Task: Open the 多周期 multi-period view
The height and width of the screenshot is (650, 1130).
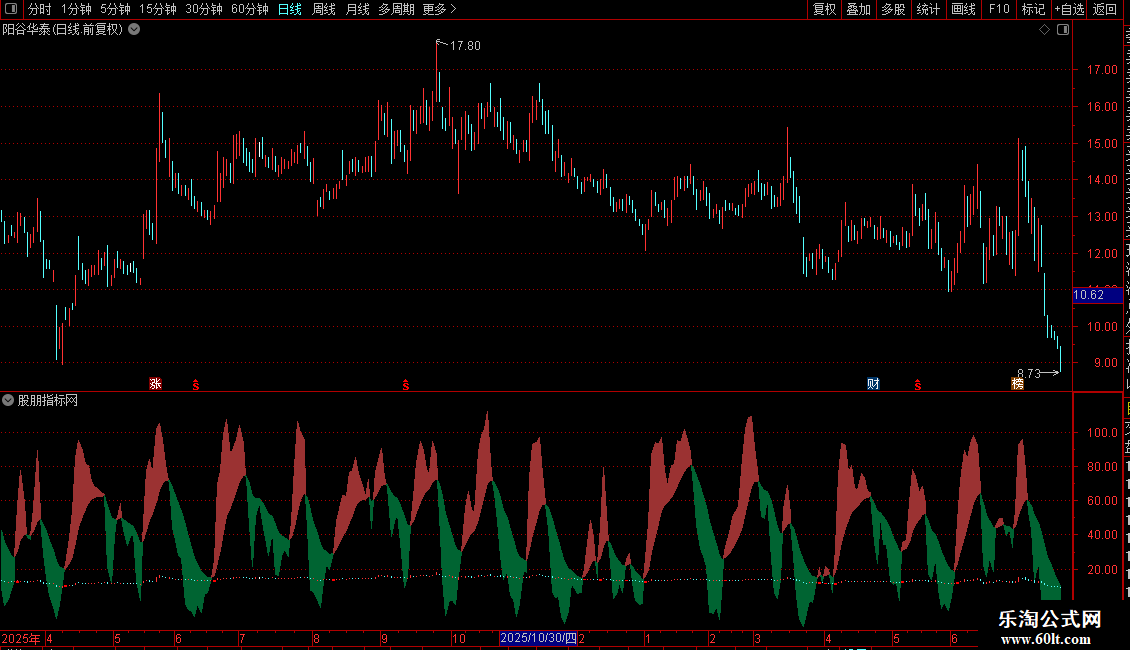Action: click(396, 9)
